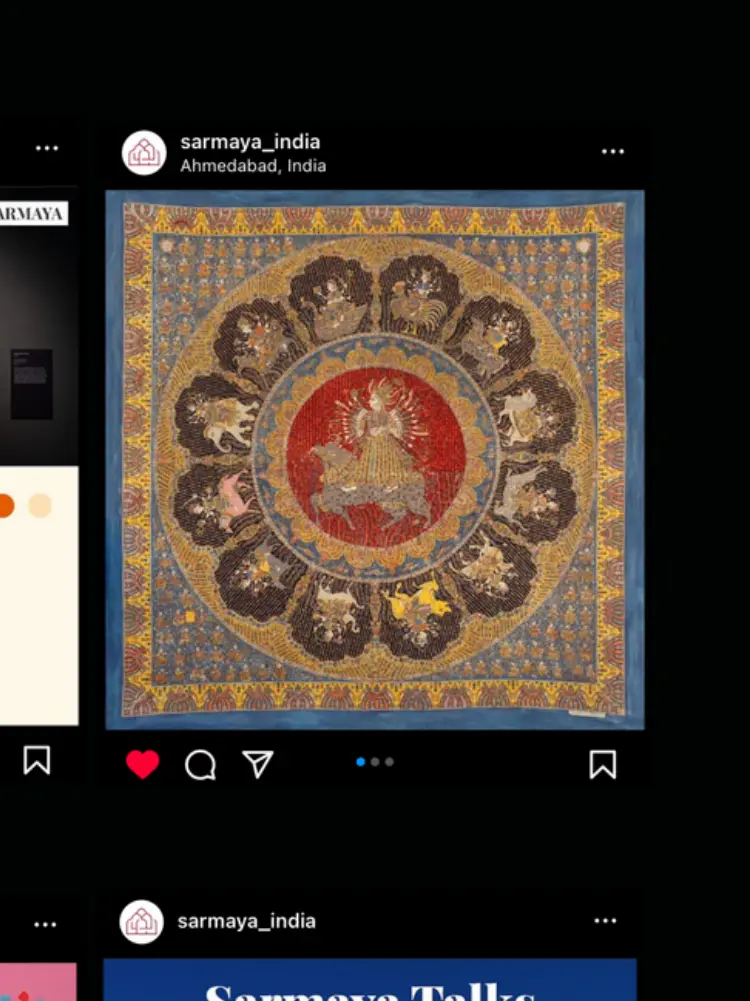Open the pink image at bottom left
This screenshot has width=750, height=1001.
38,982
